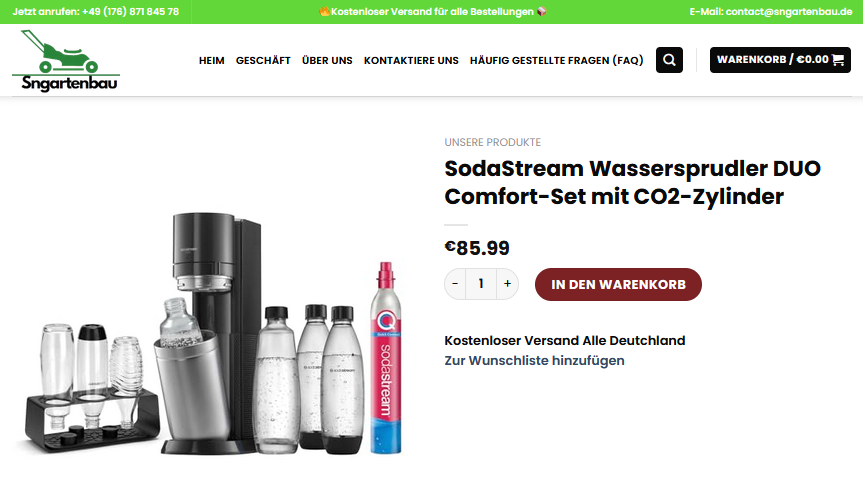Viewport: 863px width, 500px height.
Task: Click the fire emoji in shipping banner
Action: (x=325, y=12)
